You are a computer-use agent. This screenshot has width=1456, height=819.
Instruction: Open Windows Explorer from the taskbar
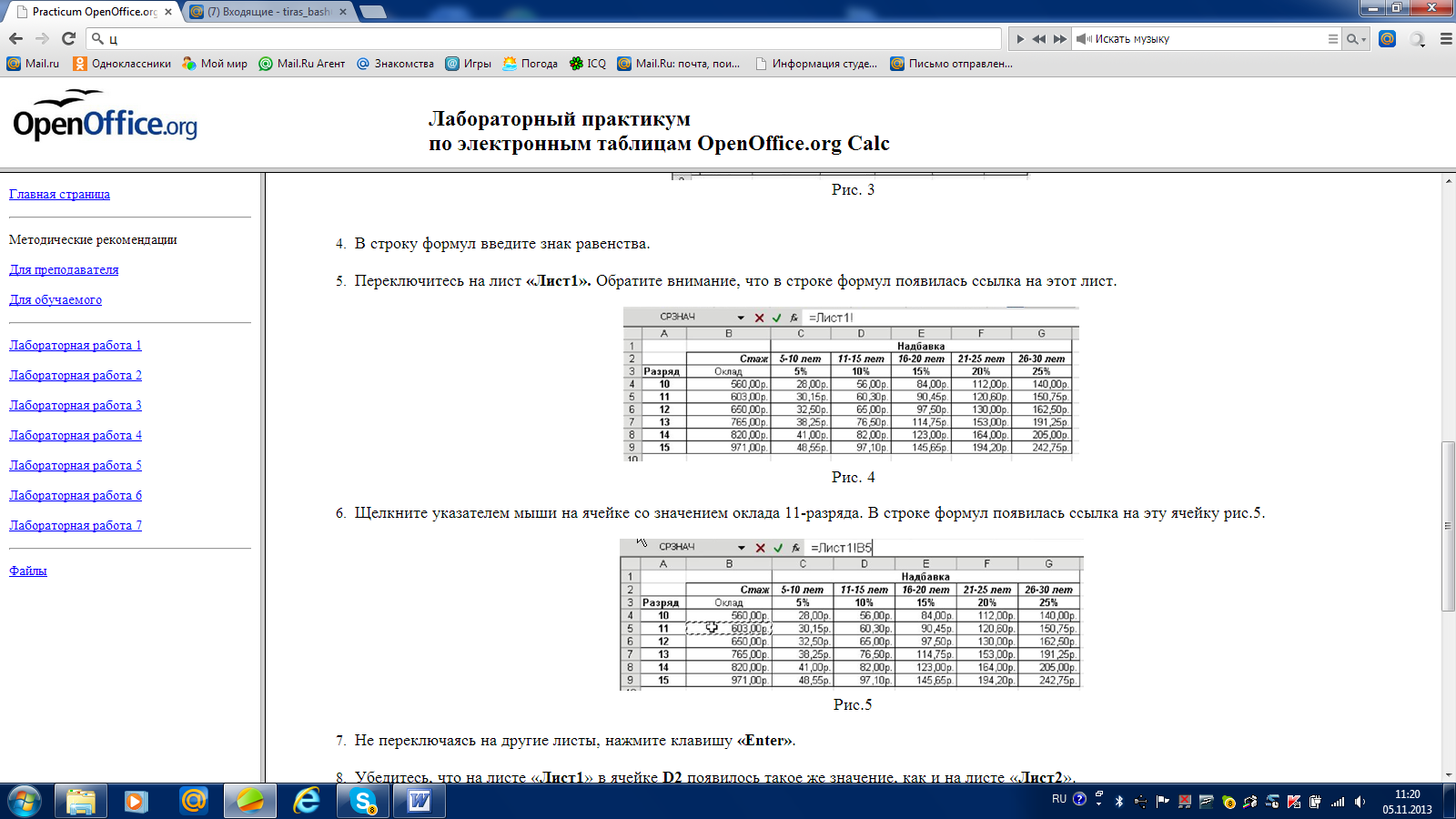click(x=80, y=802)
